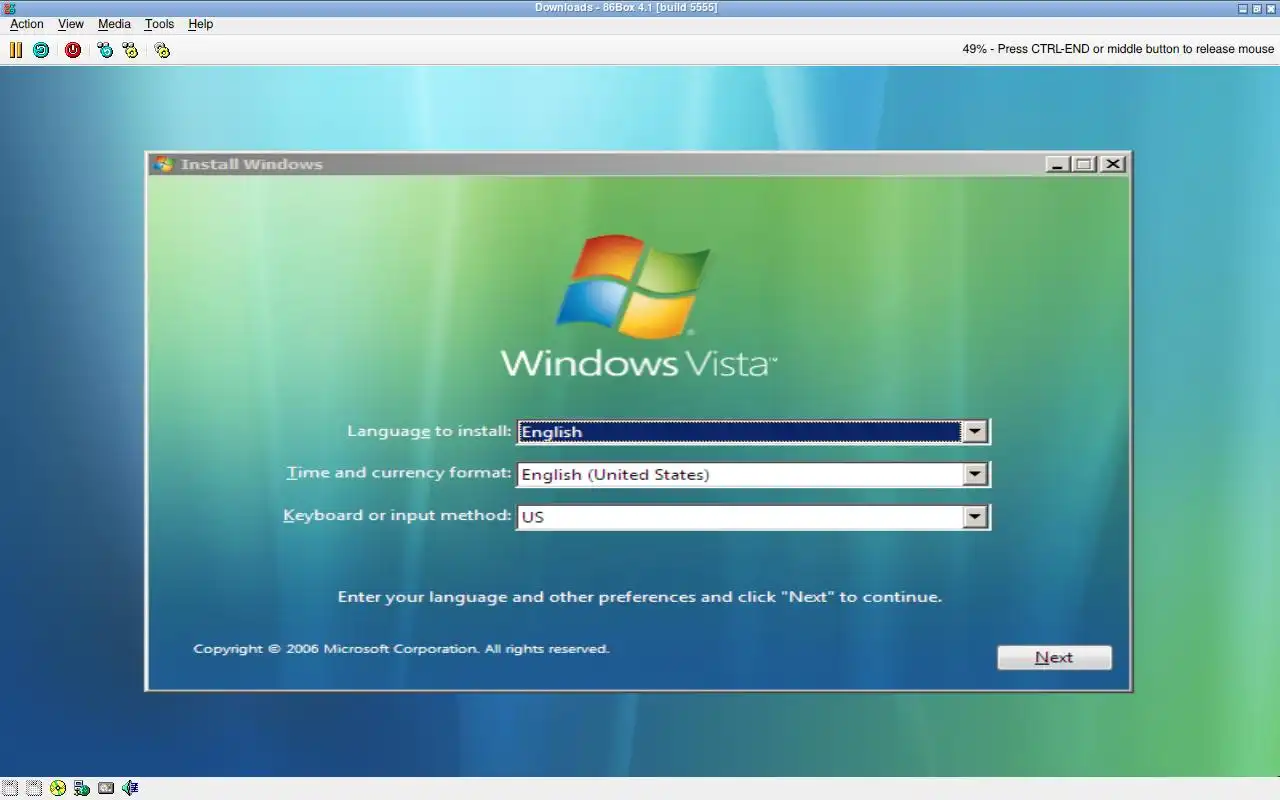Click the 86Box app icon in title bar

coord(9,8)
